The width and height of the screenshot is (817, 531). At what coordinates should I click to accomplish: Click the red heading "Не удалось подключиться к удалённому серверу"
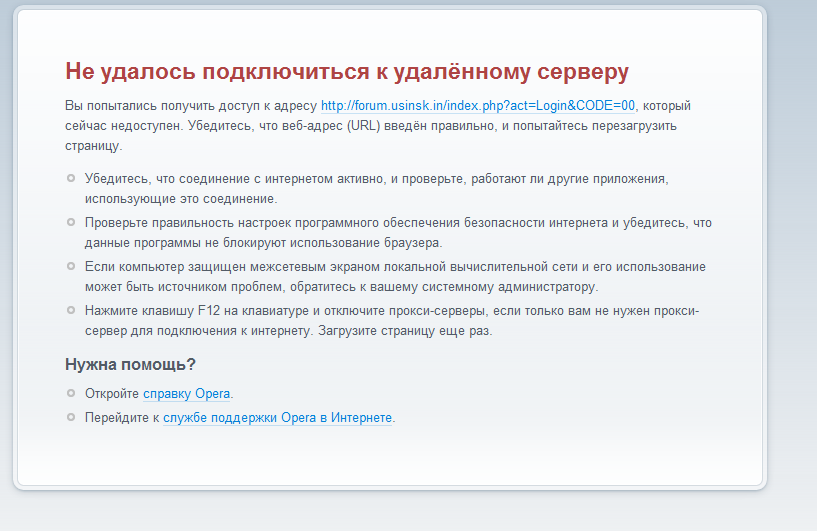[x=346, y=71]
